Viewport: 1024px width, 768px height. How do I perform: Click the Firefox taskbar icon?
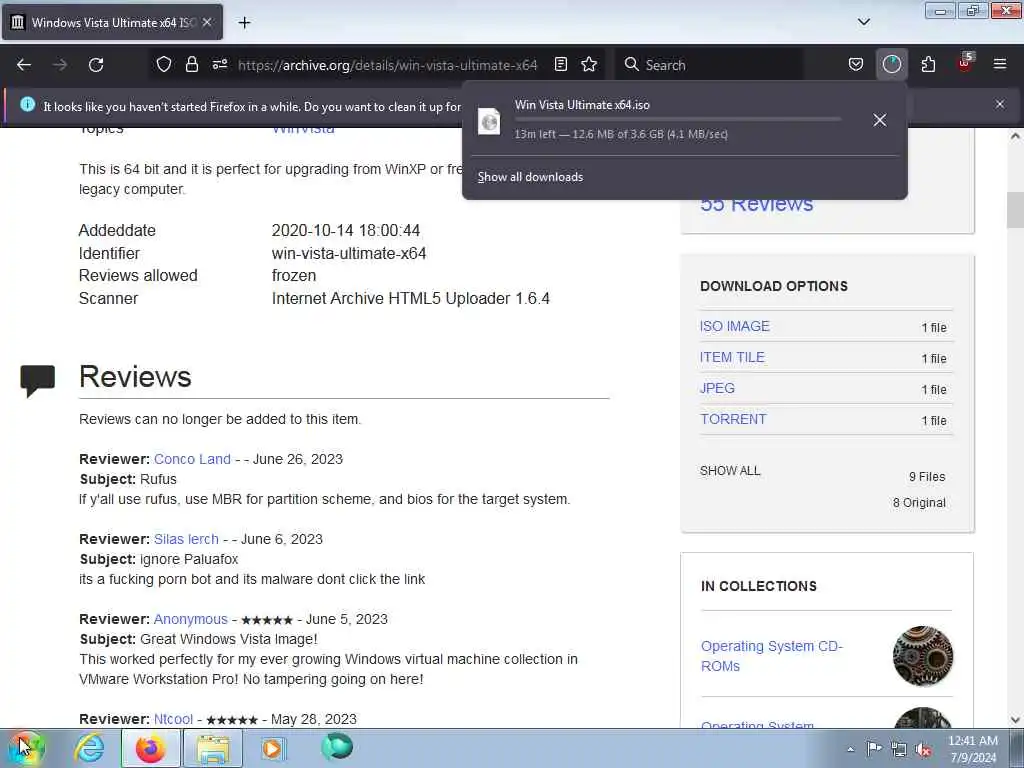pos(150,748)
